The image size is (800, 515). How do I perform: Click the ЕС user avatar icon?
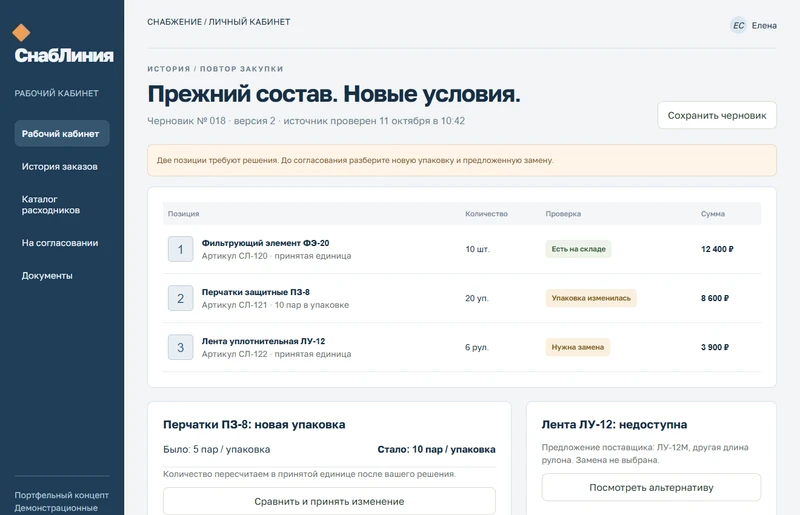[x=738, y=26]
